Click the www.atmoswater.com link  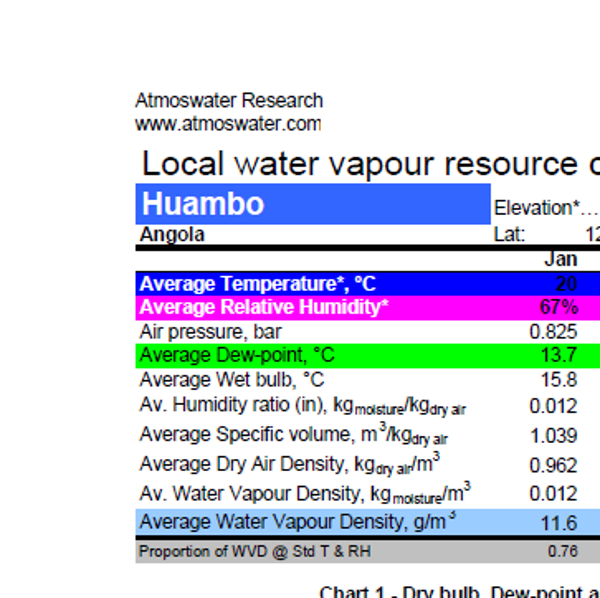pyautogui.click(x=228, y=124)
